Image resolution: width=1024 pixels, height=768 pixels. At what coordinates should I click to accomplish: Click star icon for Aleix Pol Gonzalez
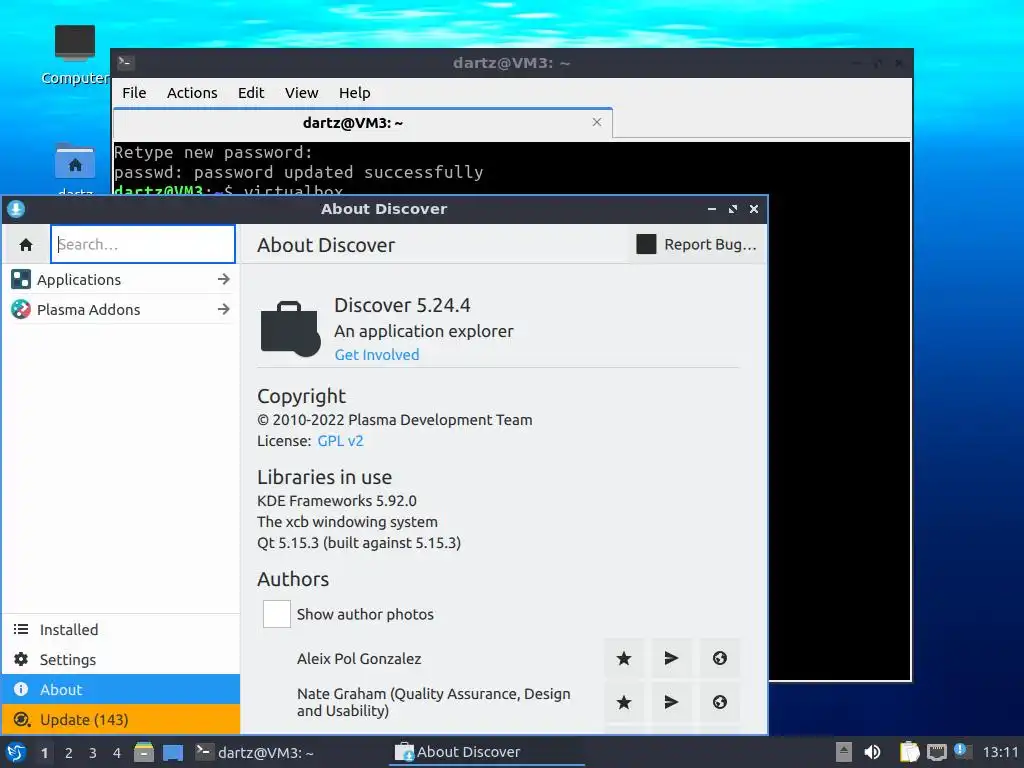624,658
